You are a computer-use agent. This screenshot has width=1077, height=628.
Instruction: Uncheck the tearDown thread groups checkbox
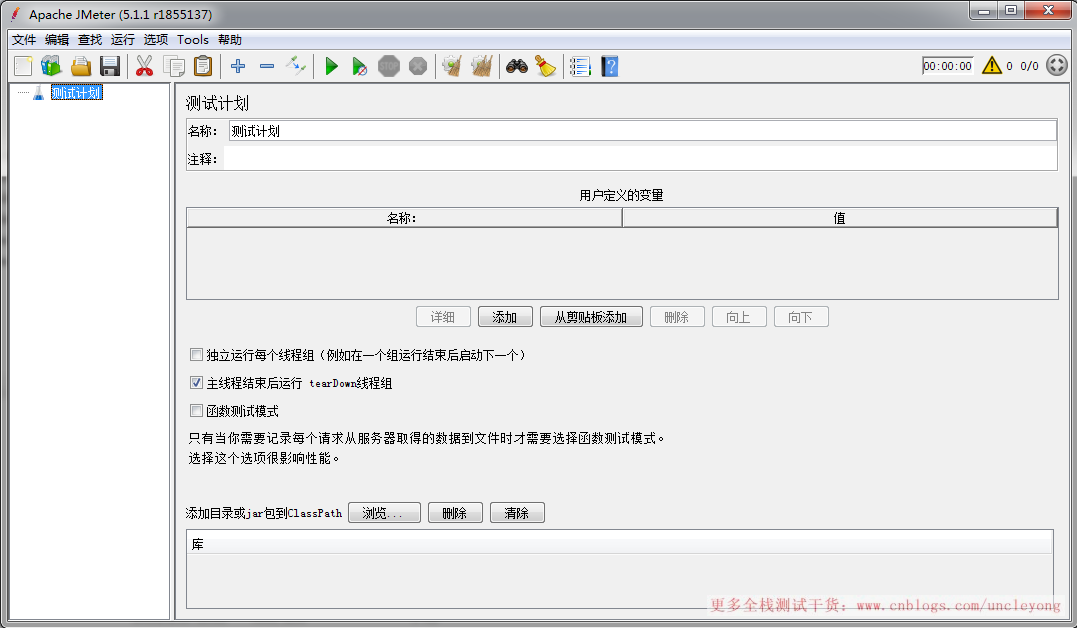tap(196, 383)
